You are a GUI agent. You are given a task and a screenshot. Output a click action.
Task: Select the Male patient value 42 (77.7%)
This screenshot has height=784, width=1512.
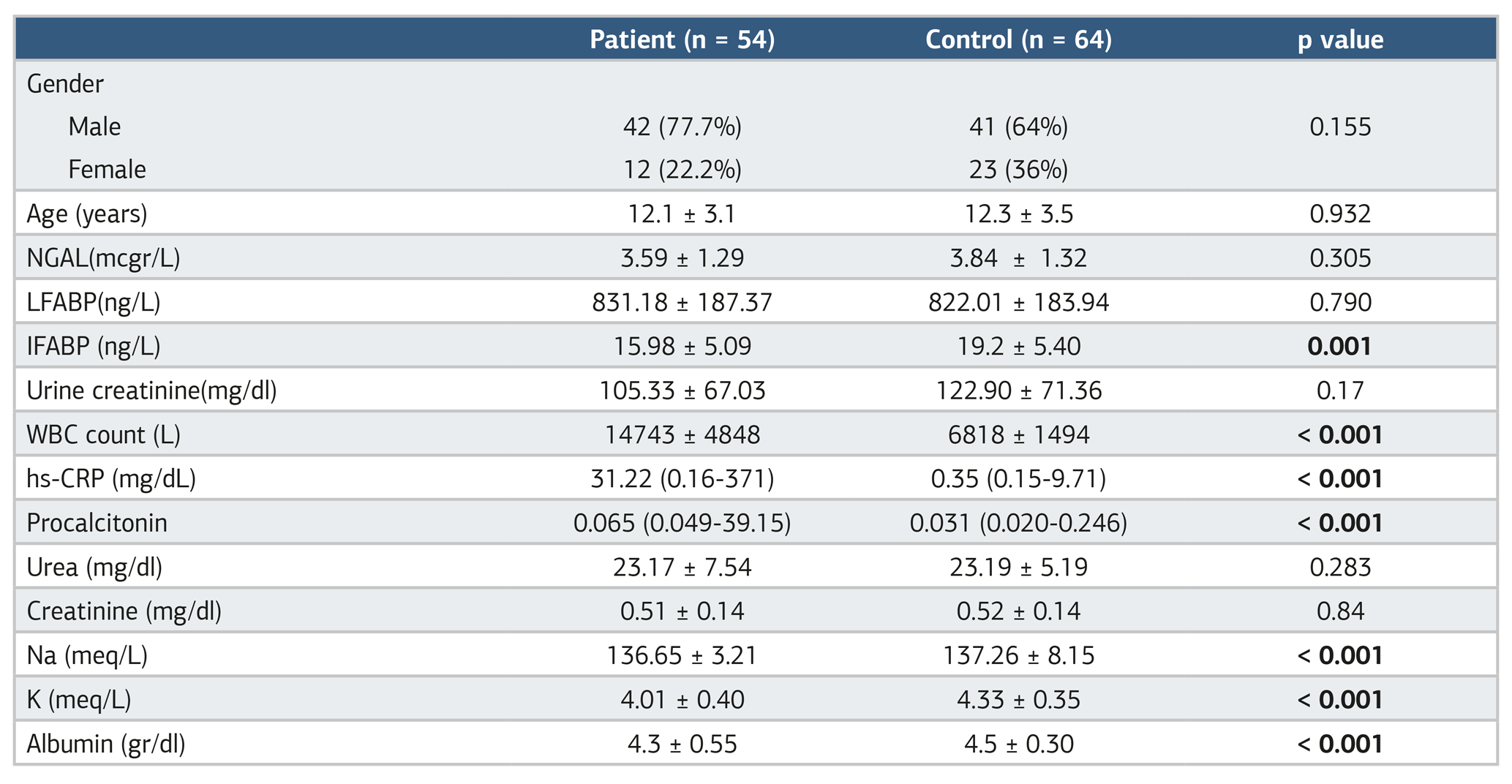click(682, 127)
